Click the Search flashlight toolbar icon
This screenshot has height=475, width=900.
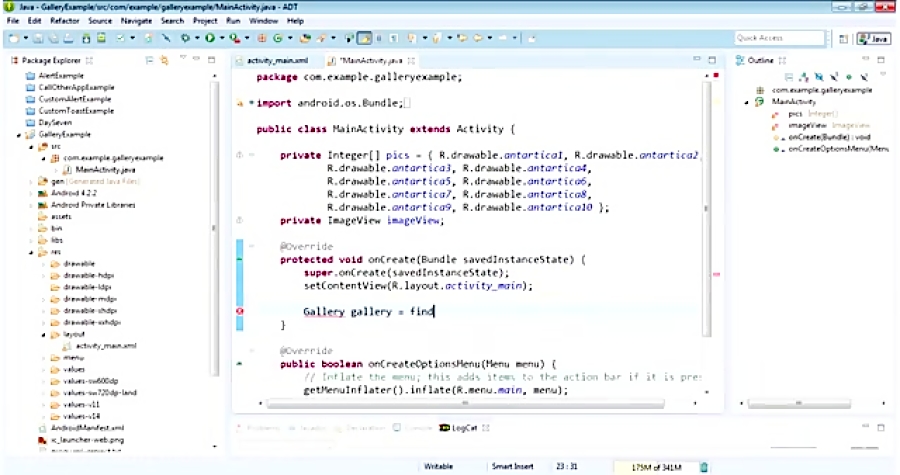(x=322, y=38)
